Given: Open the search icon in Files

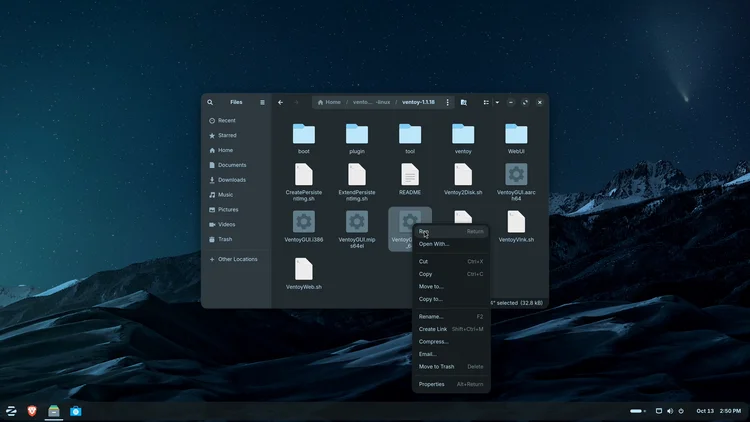Looking at the screenshot, I should 210,102.
